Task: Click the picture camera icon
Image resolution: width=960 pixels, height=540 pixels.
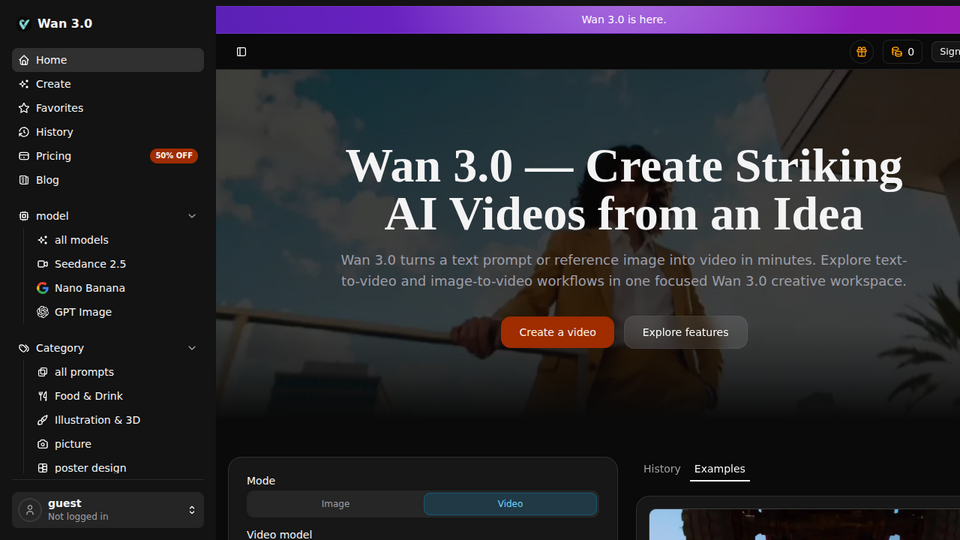Action: click(42, 444)
